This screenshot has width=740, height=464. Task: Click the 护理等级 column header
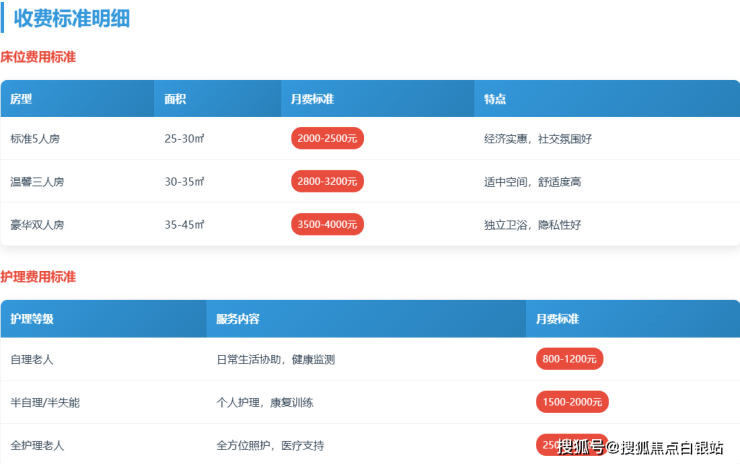(32, 319)
